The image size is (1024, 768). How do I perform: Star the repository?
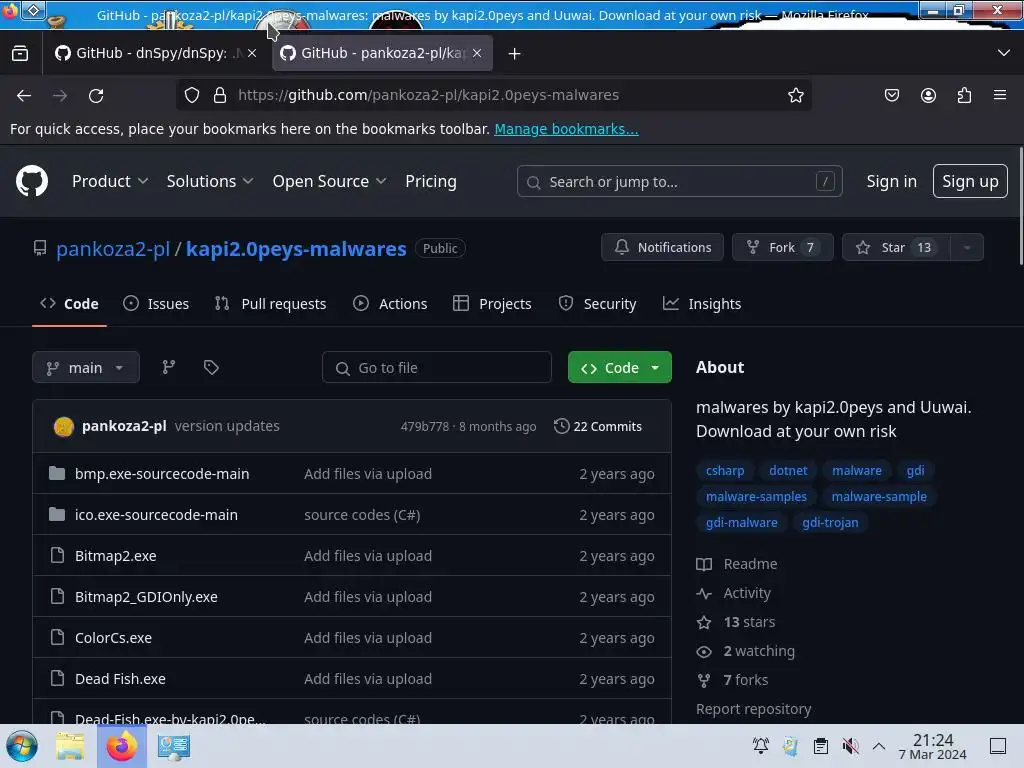pyautogui.click(x=897, y=248)
